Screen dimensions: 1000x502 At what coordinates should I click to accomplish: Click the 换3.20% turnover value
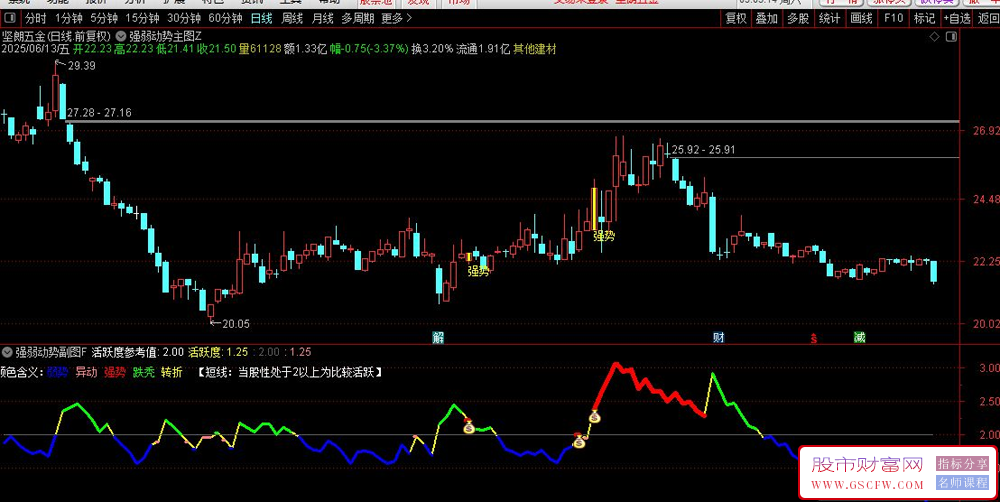[x=432, y=49]
